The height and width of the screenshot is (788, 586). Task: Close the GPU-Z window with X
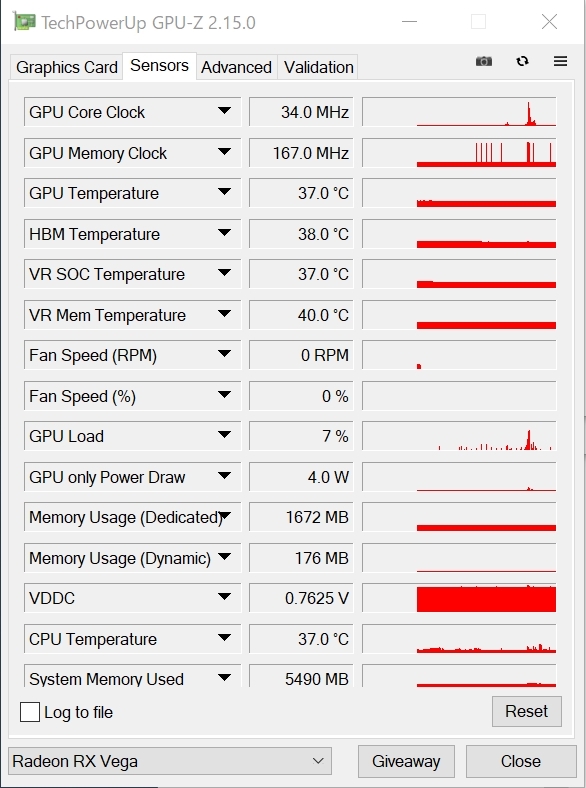point(549,22)
